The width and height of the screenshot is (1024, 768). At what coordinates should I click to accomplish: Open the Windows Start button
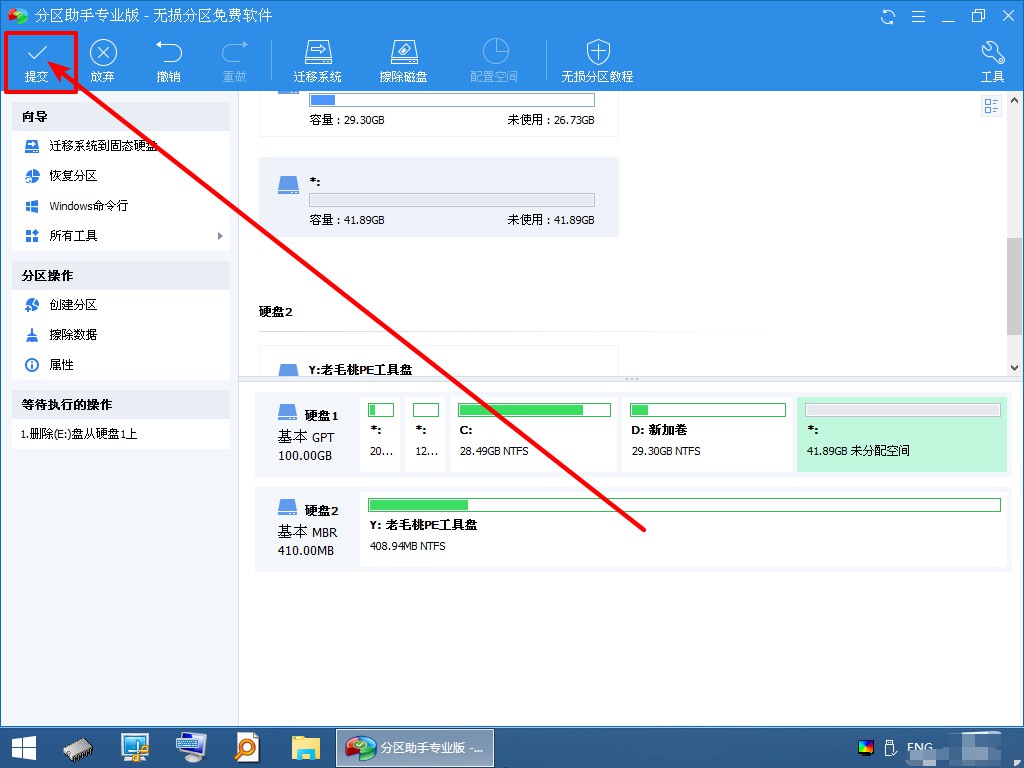pyautogui.click(x=24, y=748)
